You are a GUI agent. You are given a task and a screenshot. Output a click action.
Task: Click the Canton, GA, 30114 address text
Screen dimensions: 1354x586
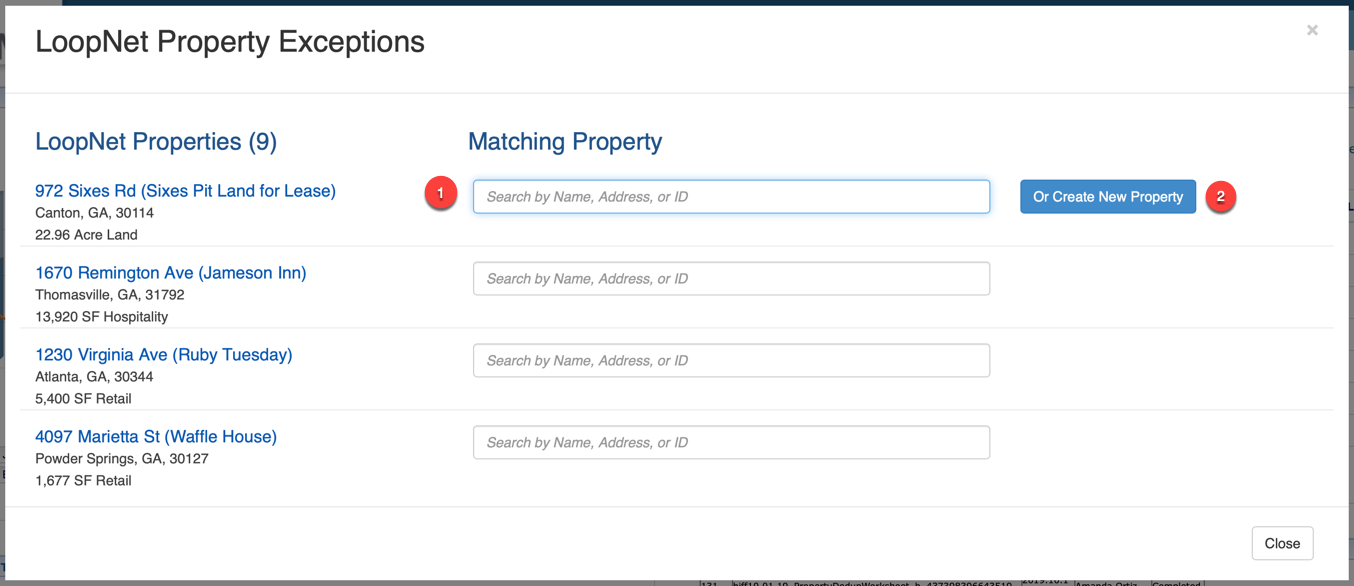click(94, 213)
